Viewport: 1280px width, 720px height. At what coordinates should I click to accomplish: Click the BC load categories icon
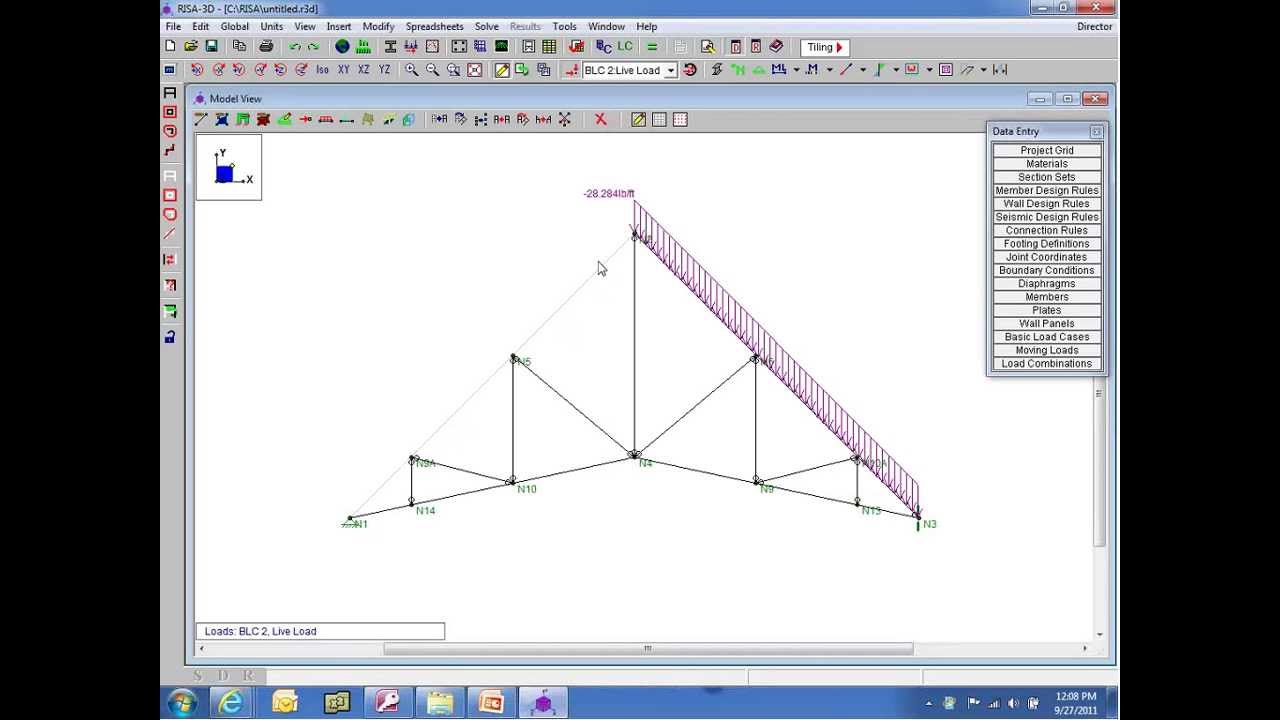[603, 47]
